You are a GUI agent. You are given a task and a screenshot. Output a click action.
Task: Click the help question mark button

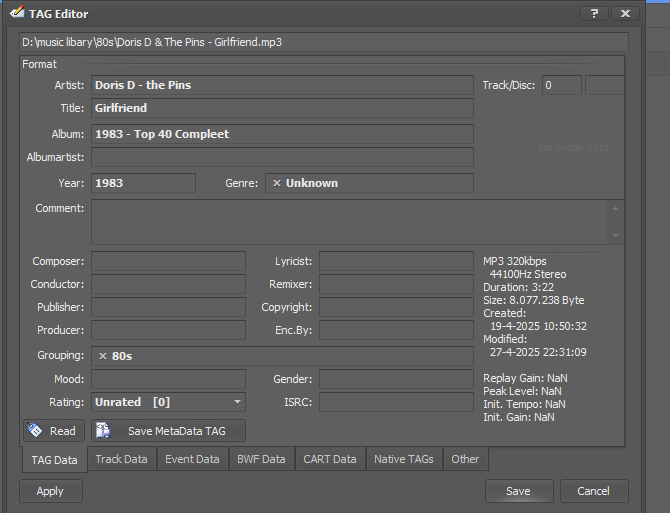(594, 14)
